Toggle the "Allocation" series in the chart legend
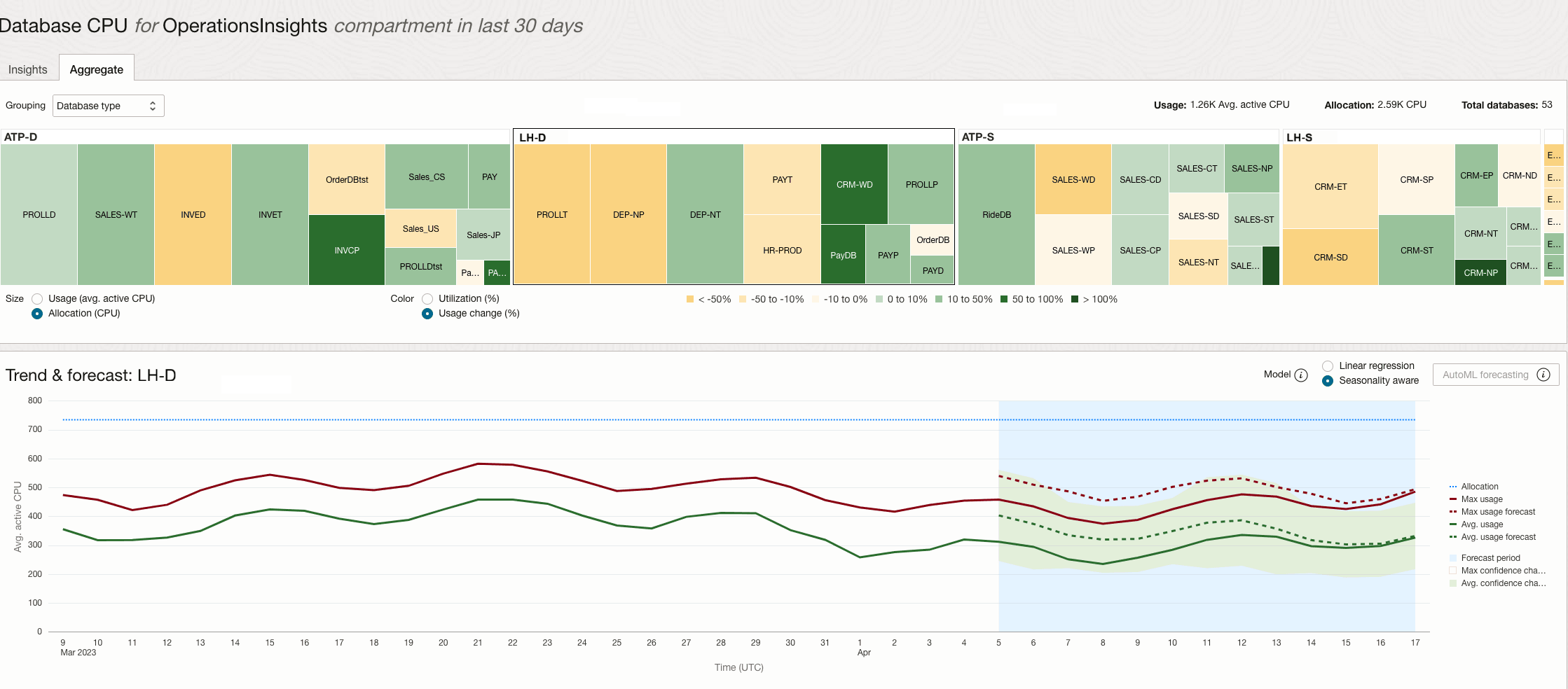The width and height of the screenshot is (1568, 689). 1476,486
